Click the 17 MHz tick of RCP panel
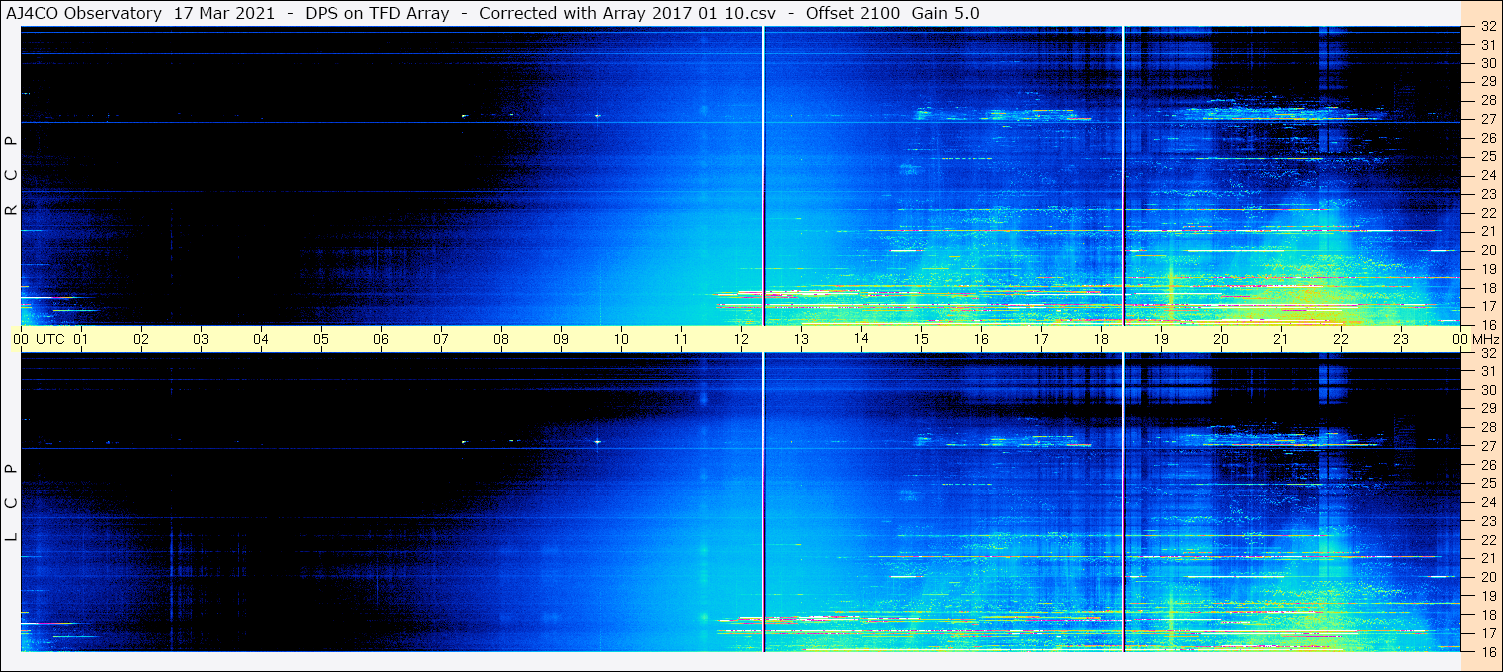The width and height of the screenshot is (1503, 672). click(x=1487, y=306)
